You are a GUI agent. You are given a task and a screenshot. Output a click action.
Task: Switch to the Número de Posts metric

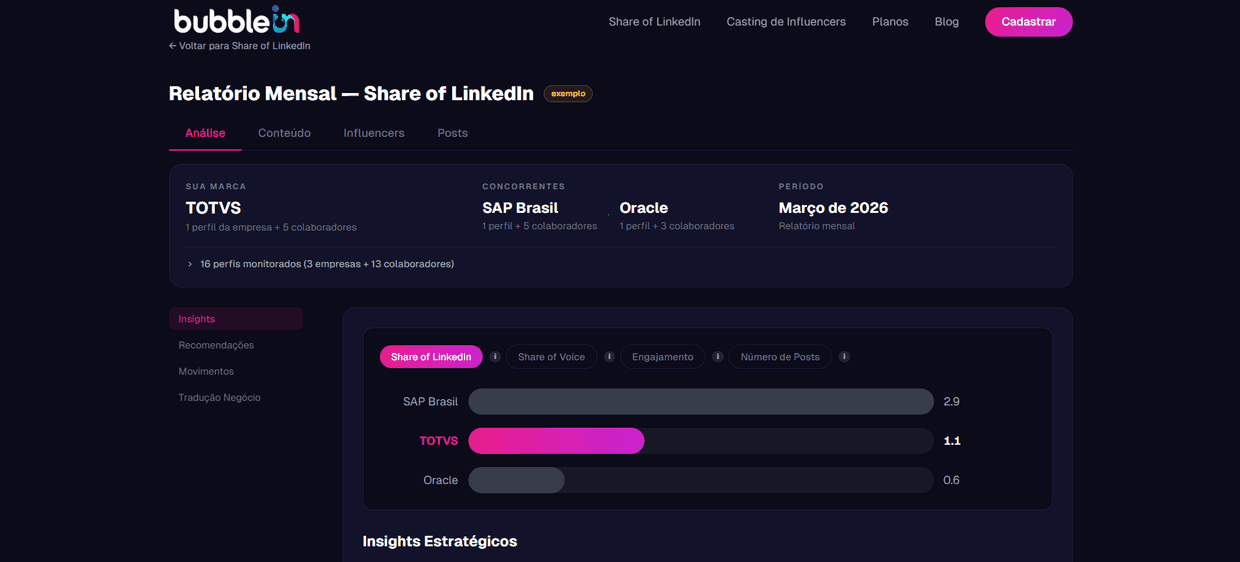coord(780,357)
